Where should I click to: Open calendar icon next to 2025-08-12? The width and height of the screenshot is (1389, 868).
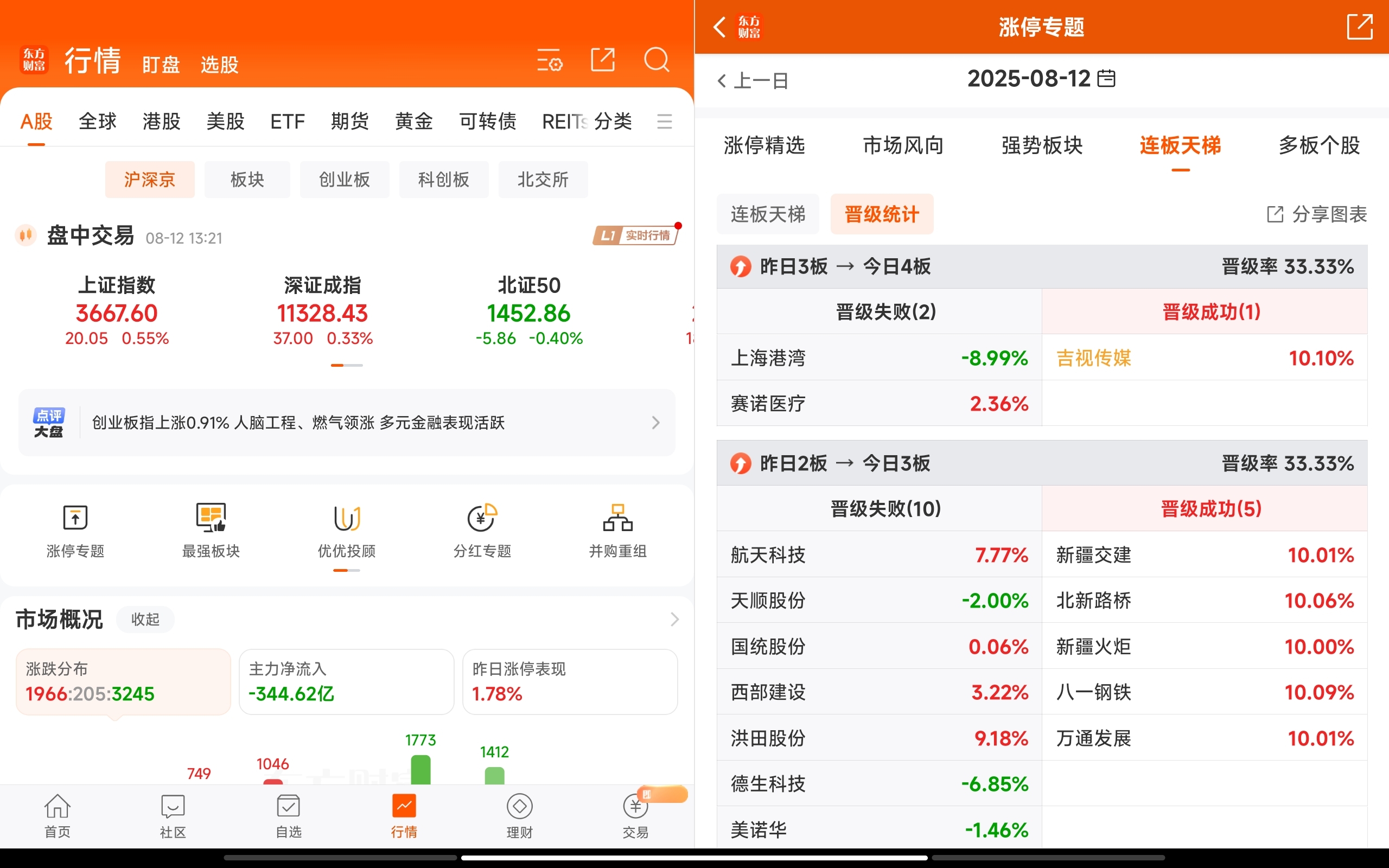coord(1106,79)
